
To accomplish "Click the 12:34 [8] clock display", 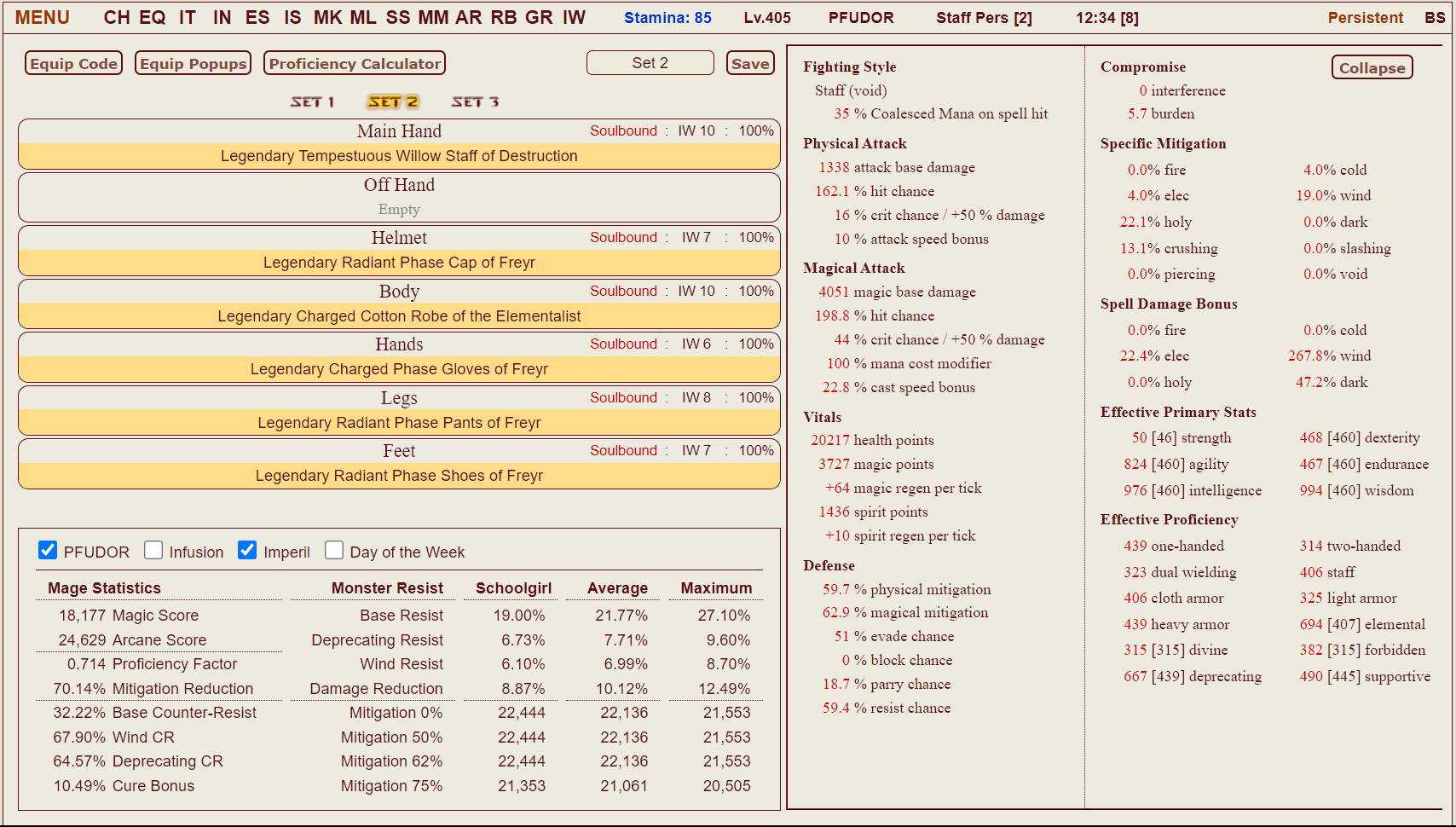I will pos(1106,18).
